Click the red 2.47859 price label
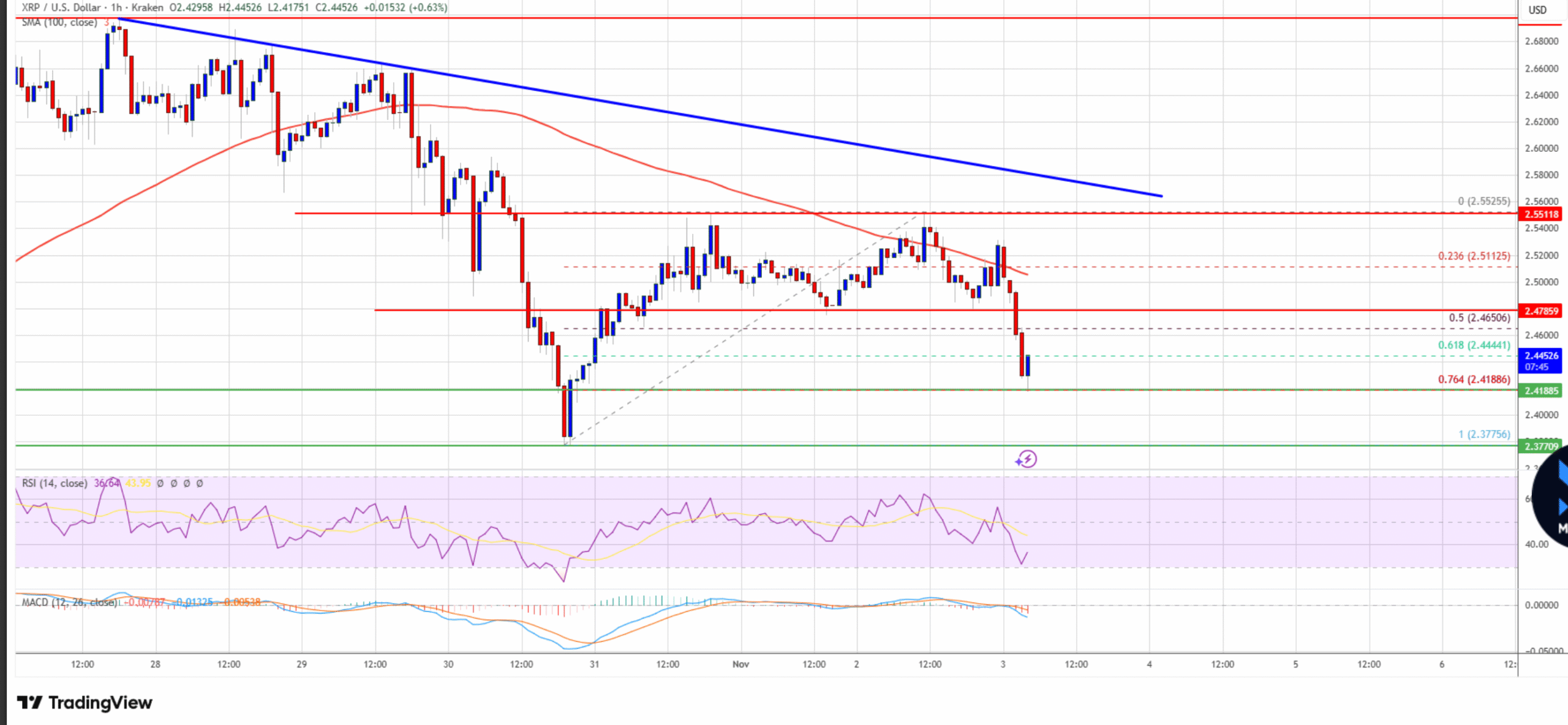This screenshot has width=1568, height=725. coord(1541,311)
